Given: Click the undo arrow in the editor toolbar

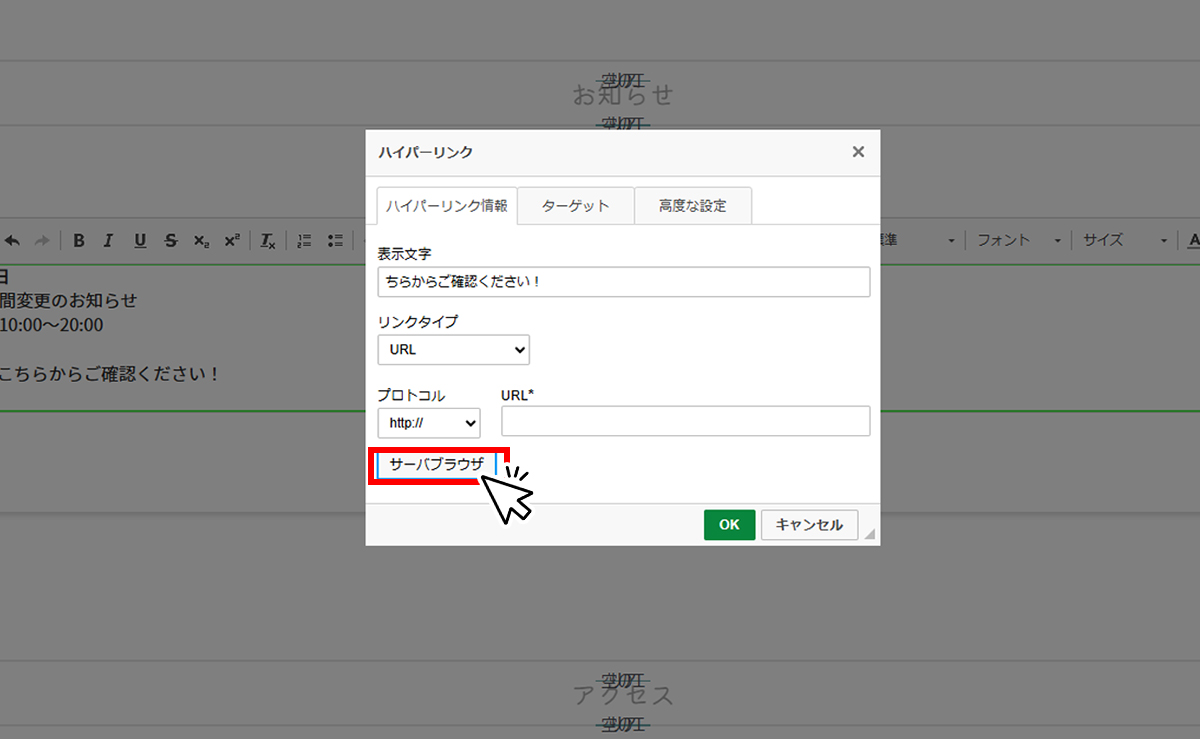Looking at the screenshot, I should pos(13,241).
